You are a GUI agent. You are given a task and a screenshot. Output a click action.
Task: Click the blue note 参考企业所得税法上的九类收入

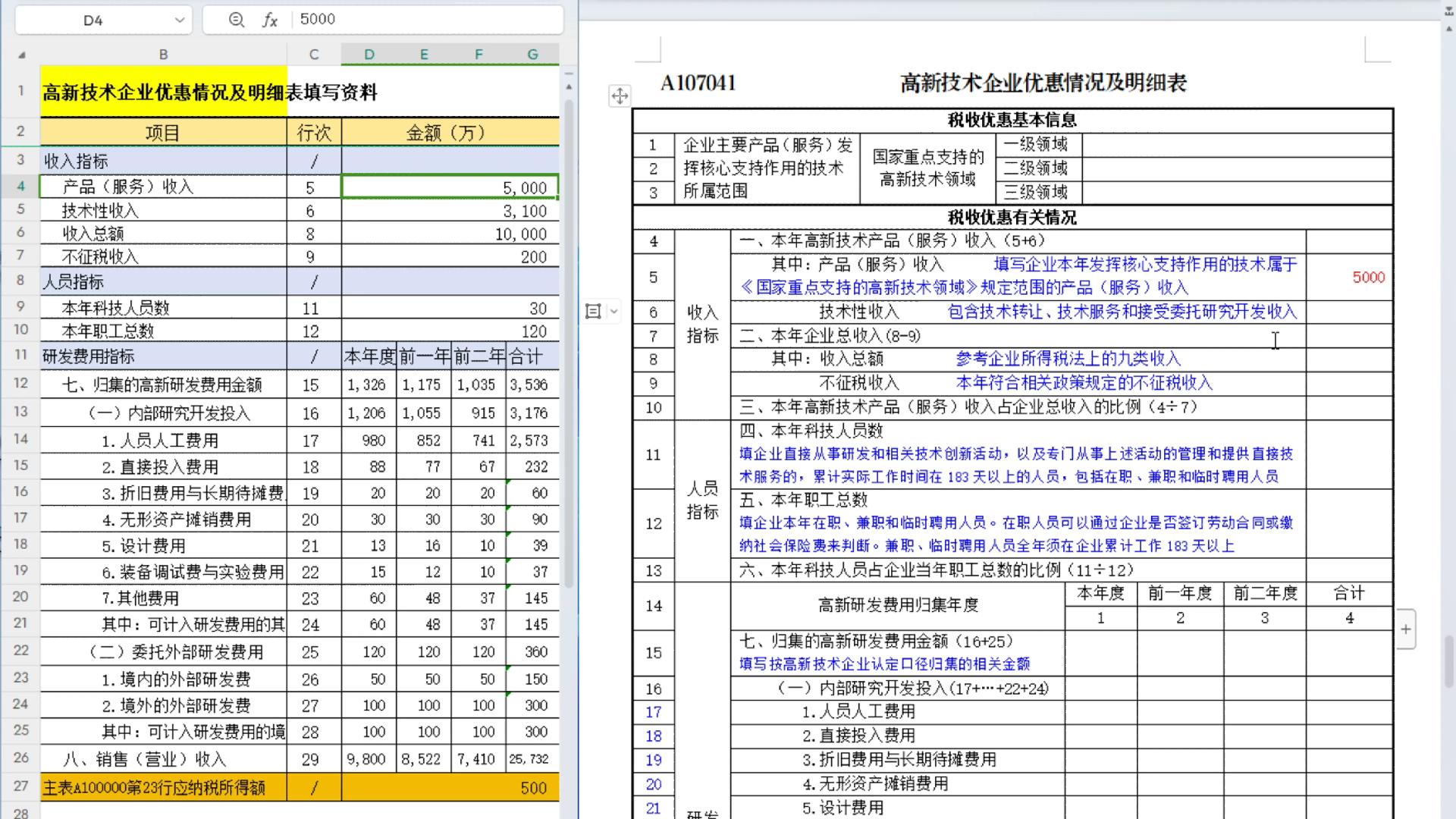click(x=1068, y=359)
